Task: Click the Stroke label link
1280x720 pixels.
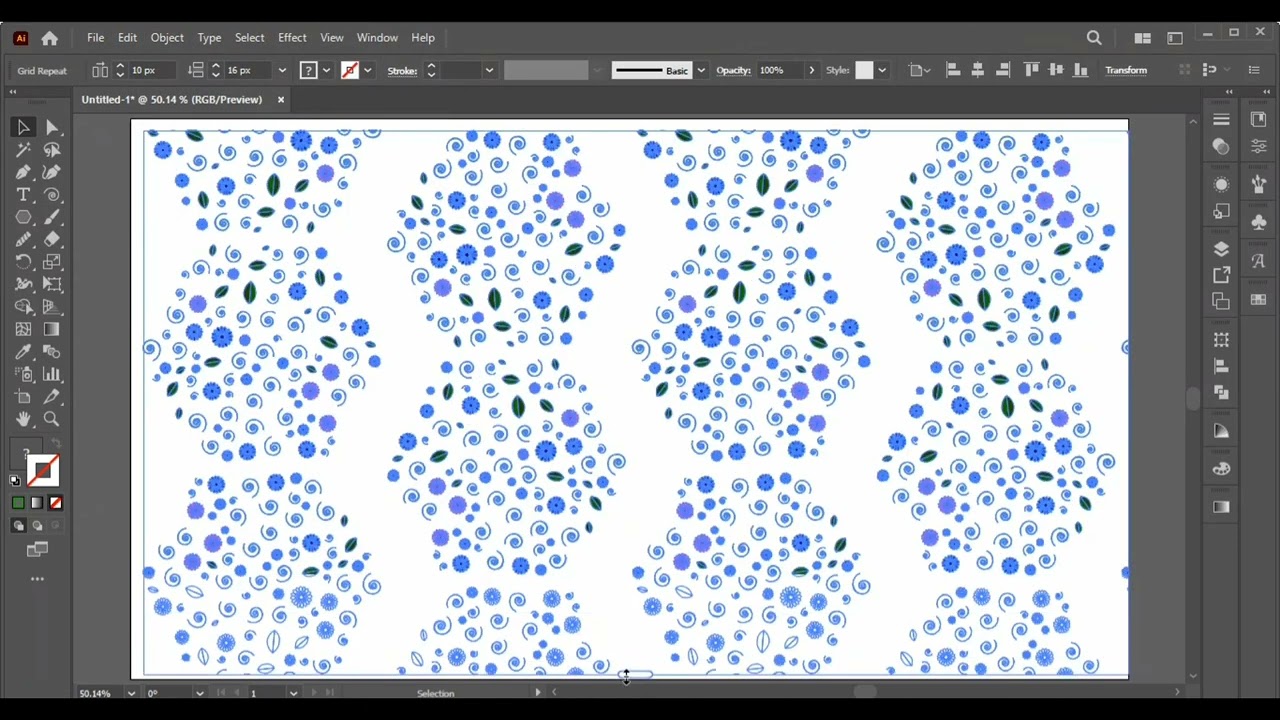Action: tap(402, 70)
